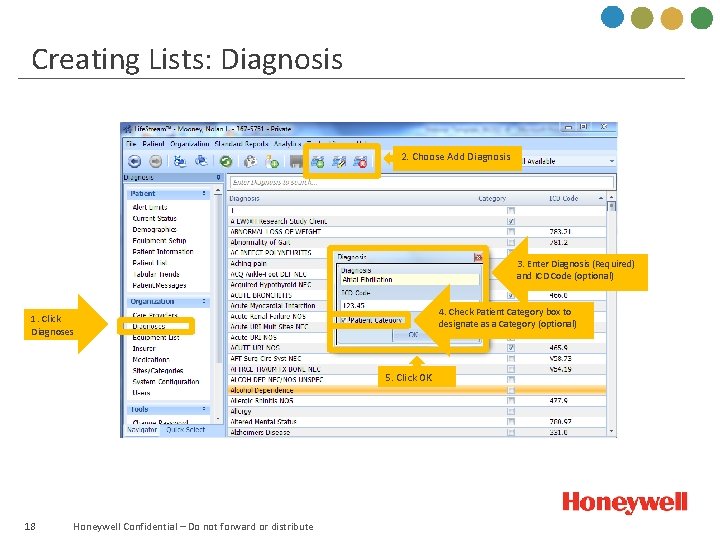Toggle Category checkbox for Allergic Rhinitis NOS
The image size is (720, 540).
coord(511,401)
